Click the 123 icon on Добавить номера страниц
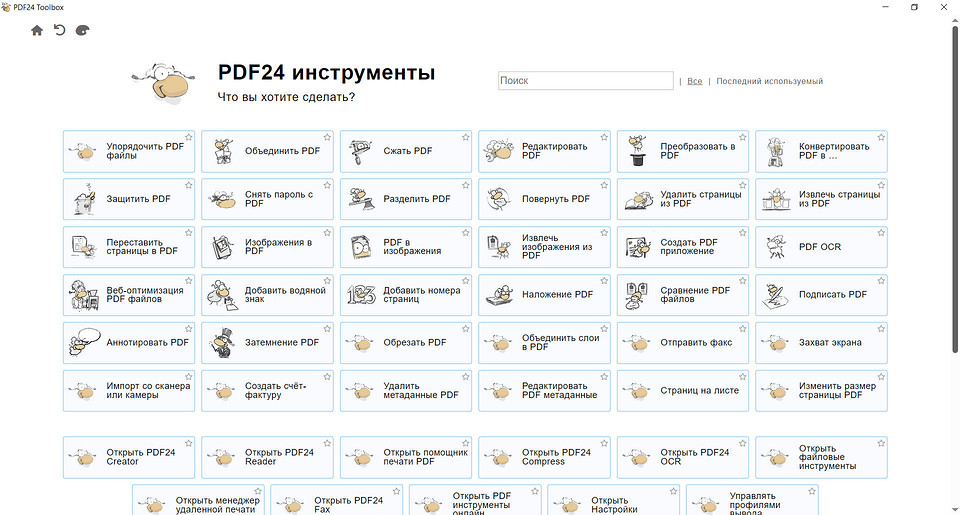Screen dimensions: 960x515 [361, 295]
